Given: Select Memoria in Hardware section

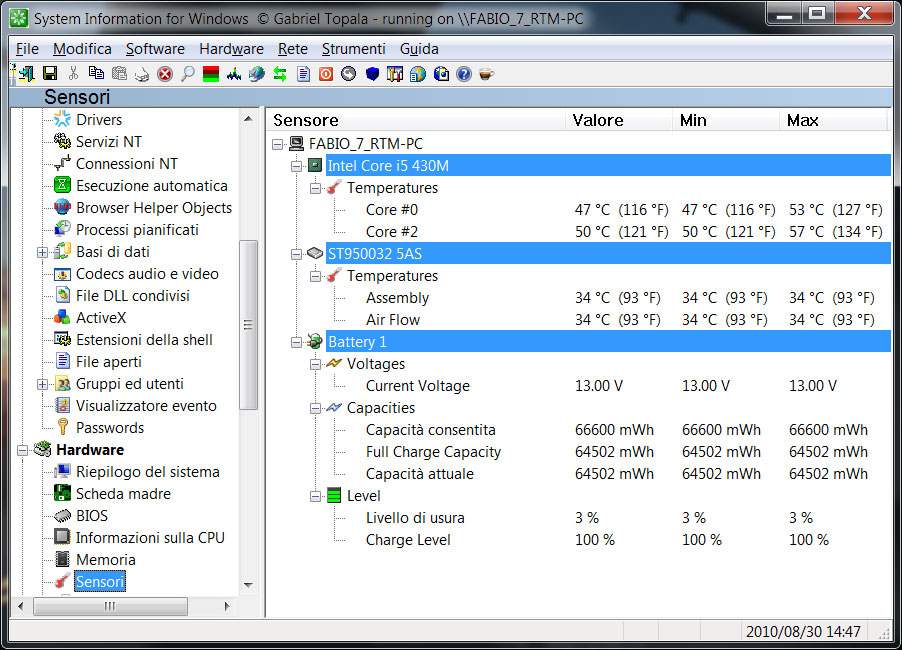Looking at the screenshot, I should (106, 560).
